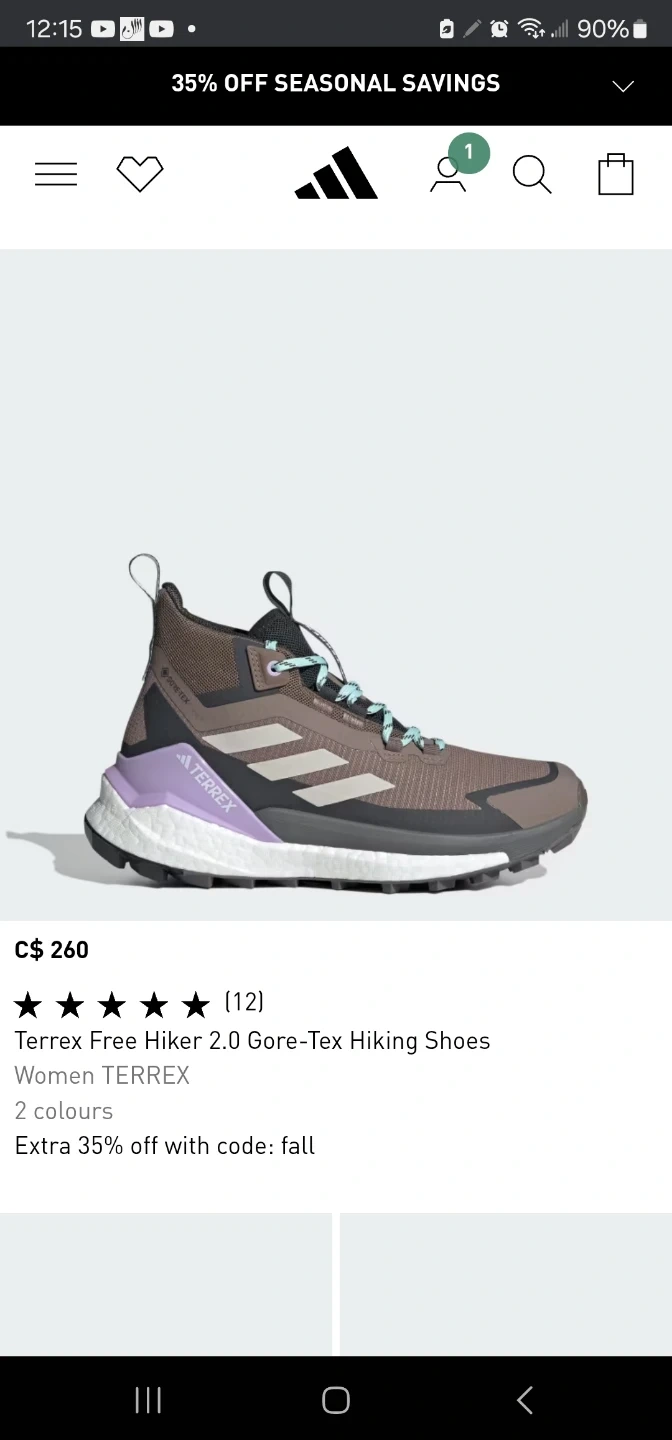Open Terrex Free Hiker 2.0 Gore-Tex product title
The height and width of the screenshot is (1440, 672).
[253, 1041]
